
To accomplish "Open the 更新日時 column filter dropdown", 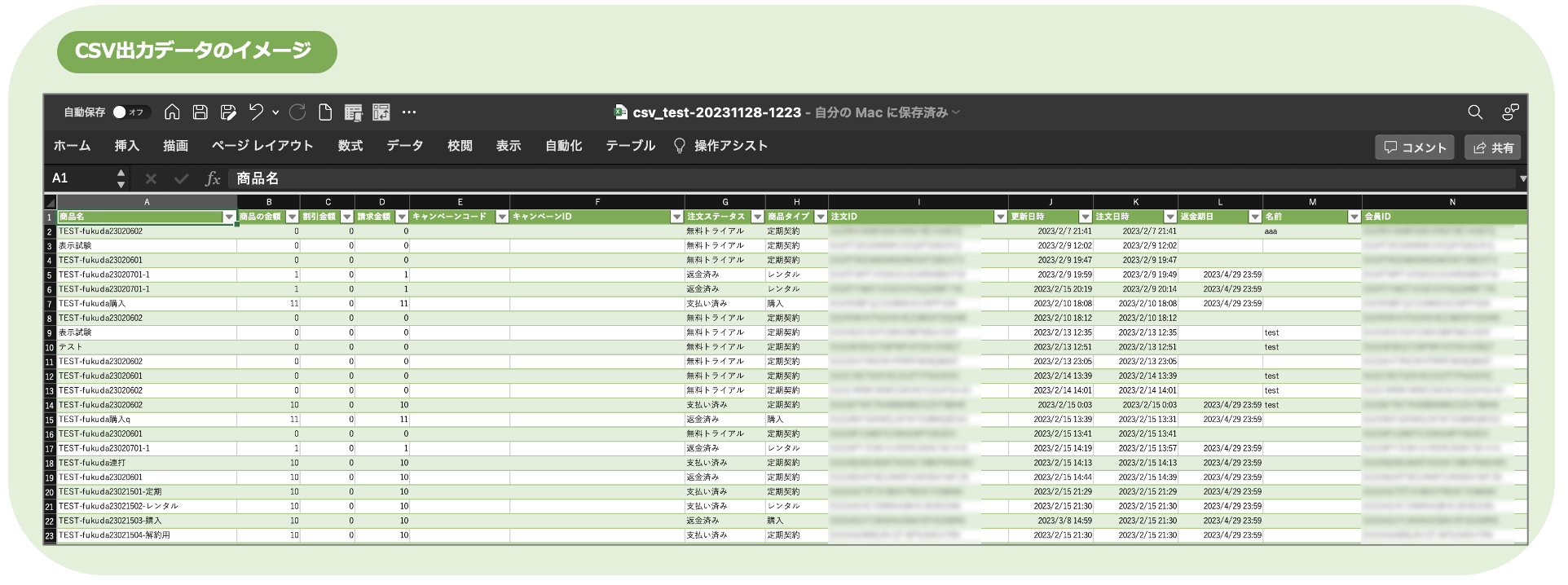I will point(1085,217).
